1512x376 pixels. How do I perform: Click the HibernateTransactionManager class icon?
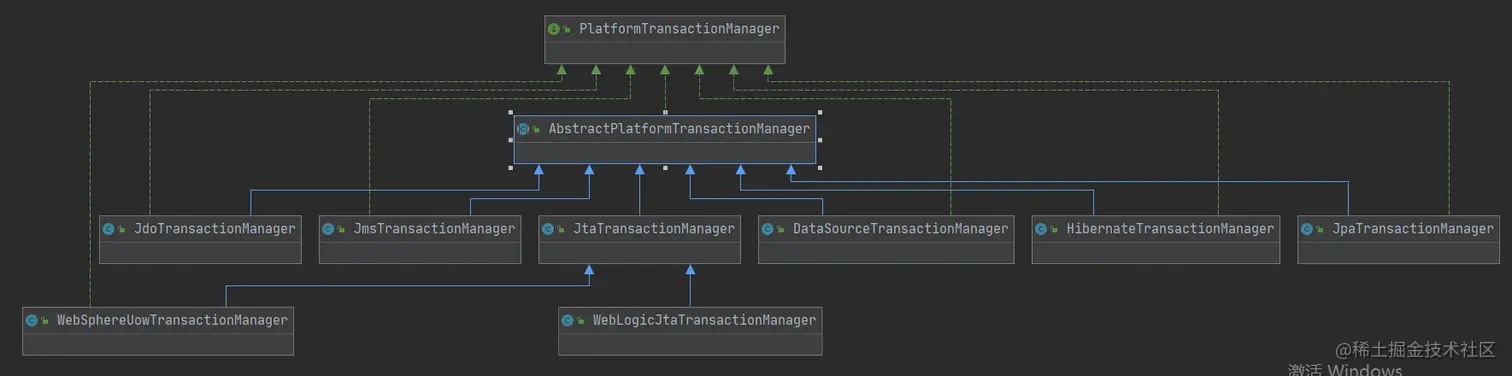[1042, 229]
